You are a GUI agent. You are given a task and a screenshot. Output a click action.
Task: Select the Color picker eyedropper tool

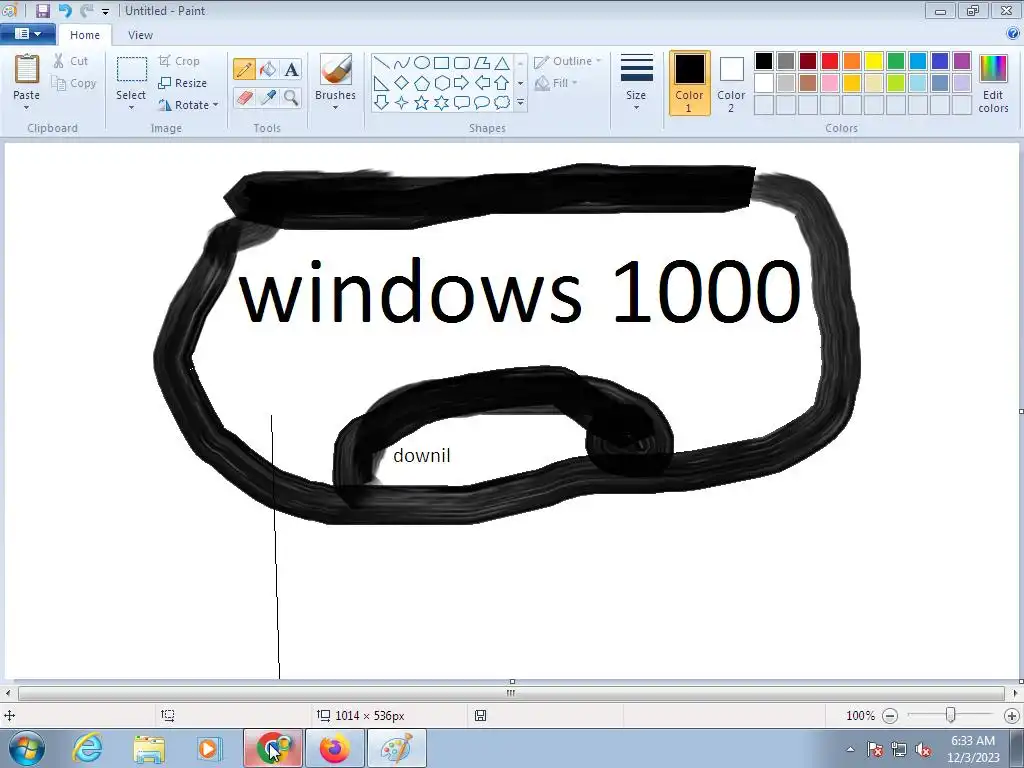tap(268, 98)
